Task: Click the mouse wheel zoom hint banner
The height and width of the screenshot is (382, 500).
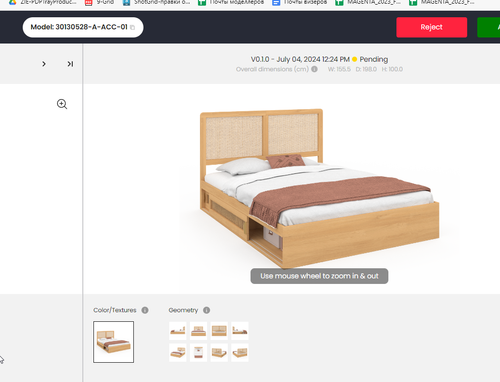Action: coord(319,276)
